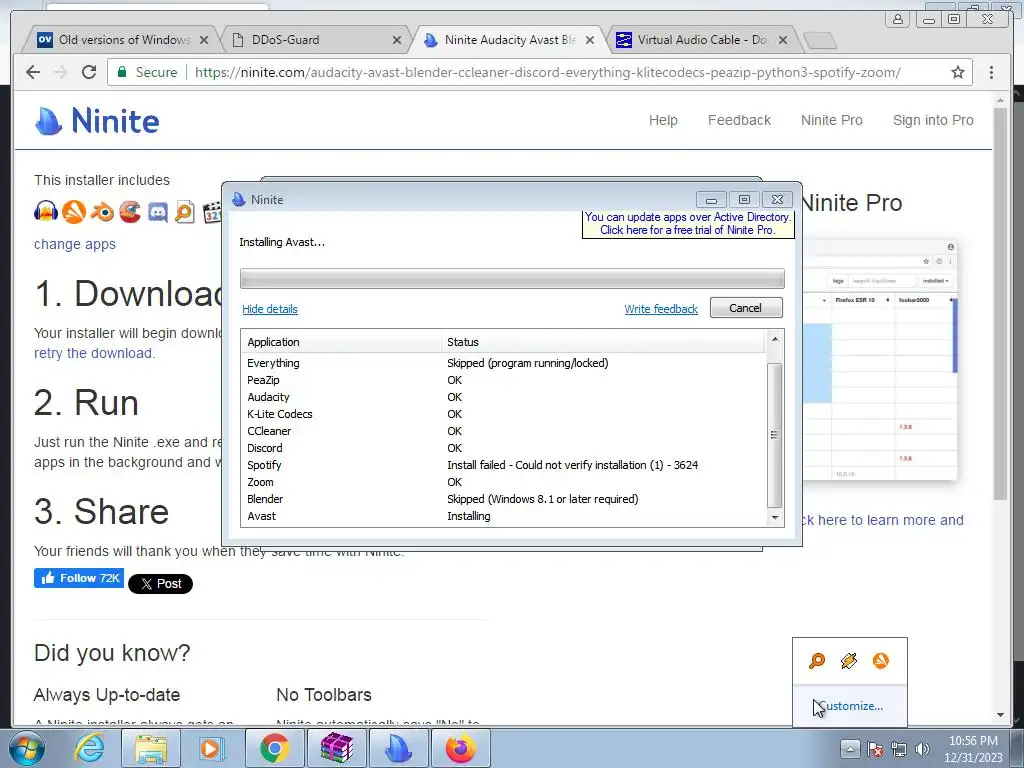This screenshot has height=768, width=1024.
Task: Open the Help page
Action: pyautogui.click(x=663, y=120)
